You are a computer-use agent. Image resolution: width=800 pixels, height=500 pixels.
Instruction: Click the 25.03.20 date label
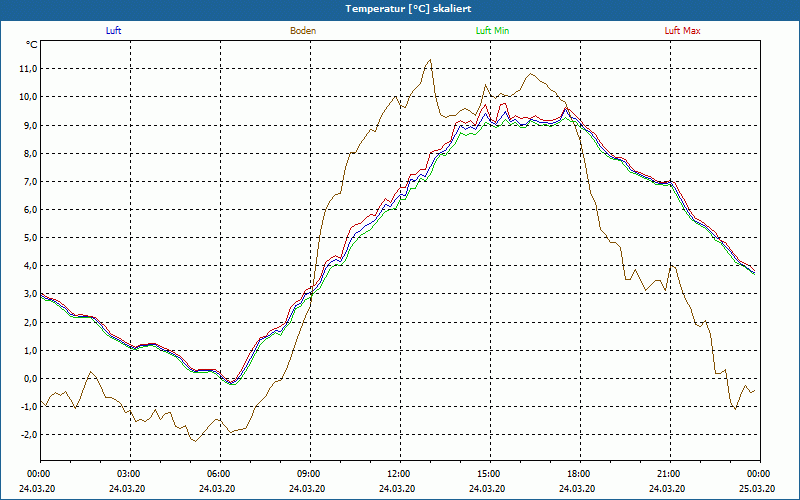pos(757,488)
